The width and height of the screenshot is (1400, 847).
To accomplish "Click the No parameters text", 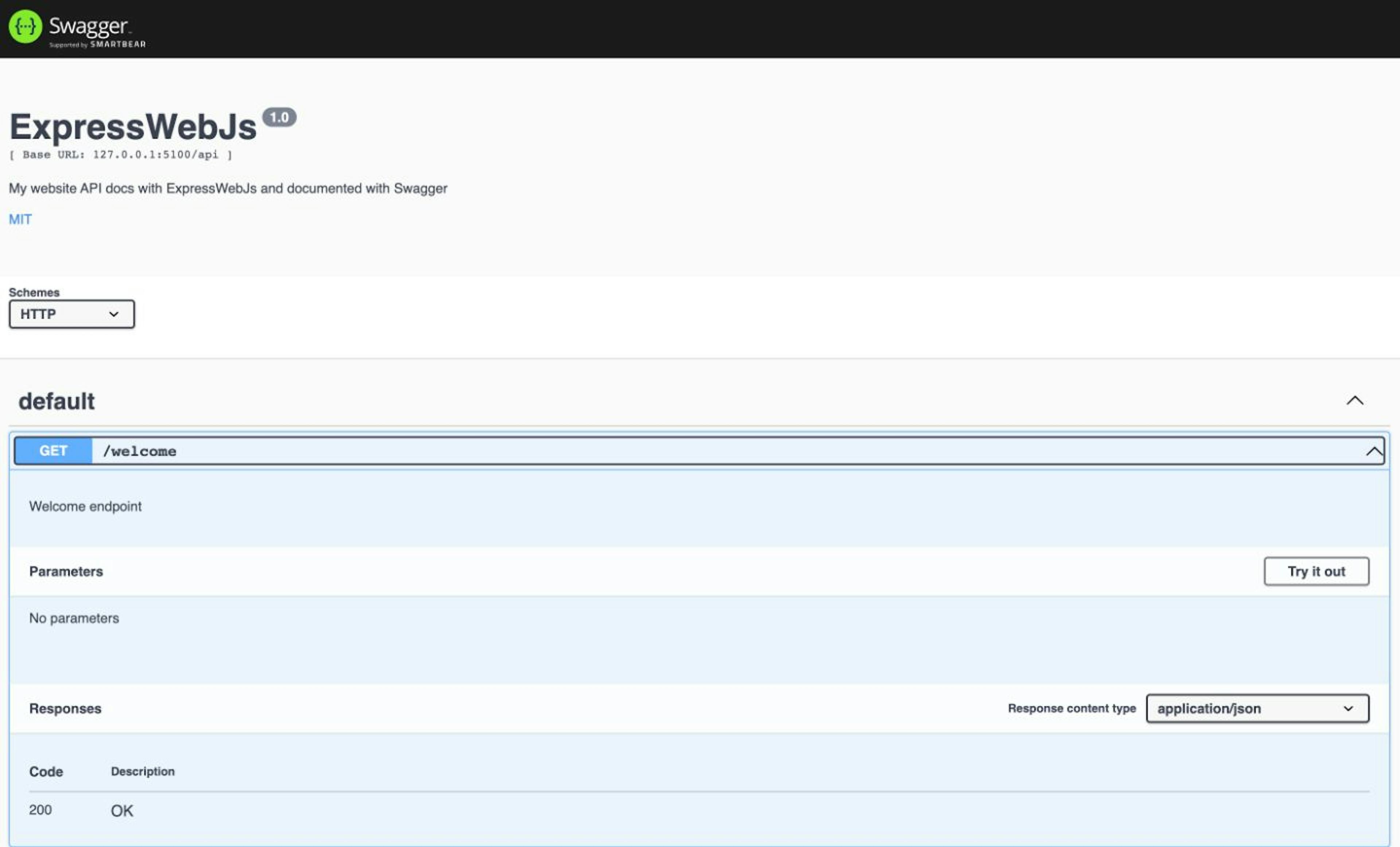I will click(x=74, y=619).
